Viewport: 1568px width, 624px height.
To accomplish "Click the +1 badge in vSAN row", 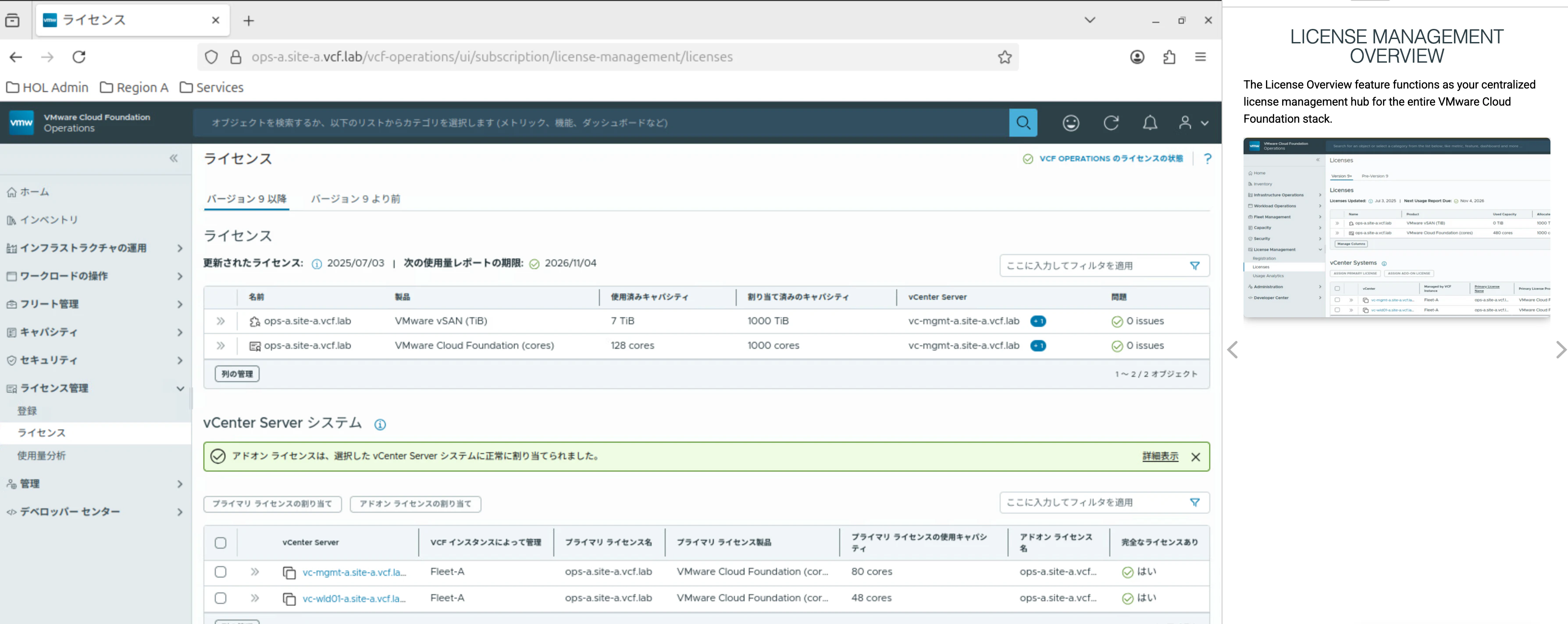I will (x=1038, y=321).
